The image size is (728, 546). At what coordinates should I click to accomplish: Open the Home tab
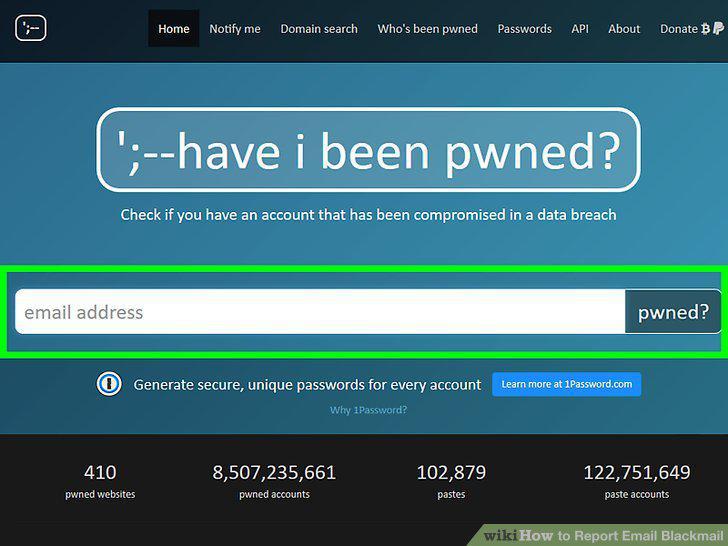(174, 28)
